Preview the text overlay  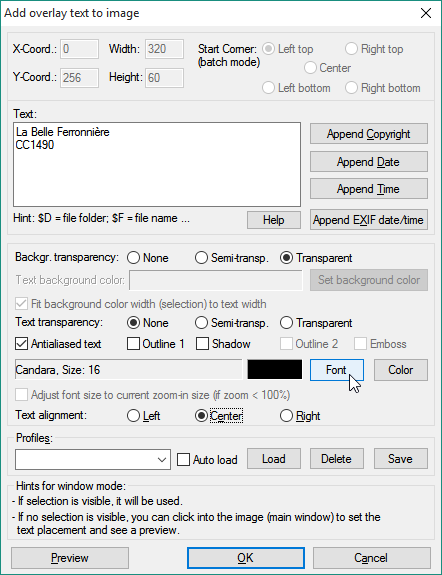click(70, 558)
